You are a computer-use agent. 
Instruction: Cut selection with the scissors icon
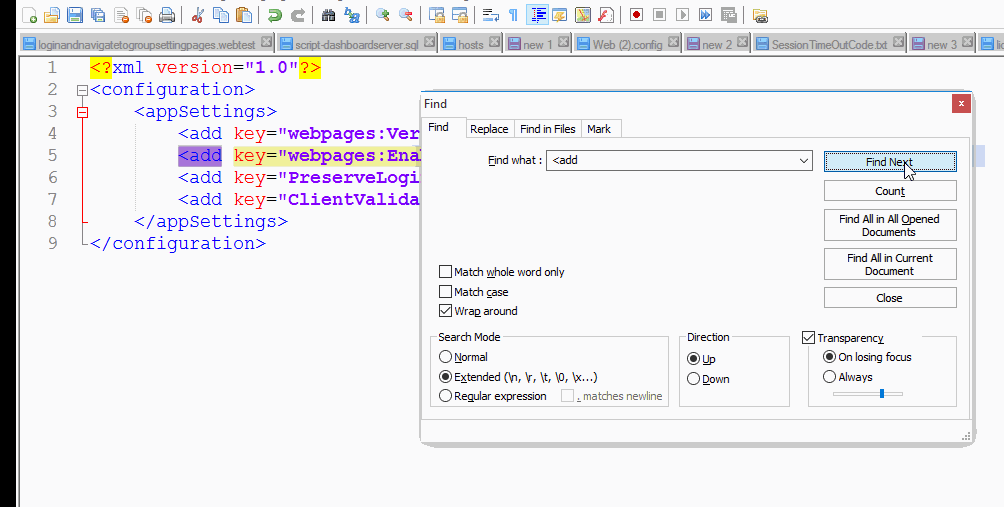198,15
